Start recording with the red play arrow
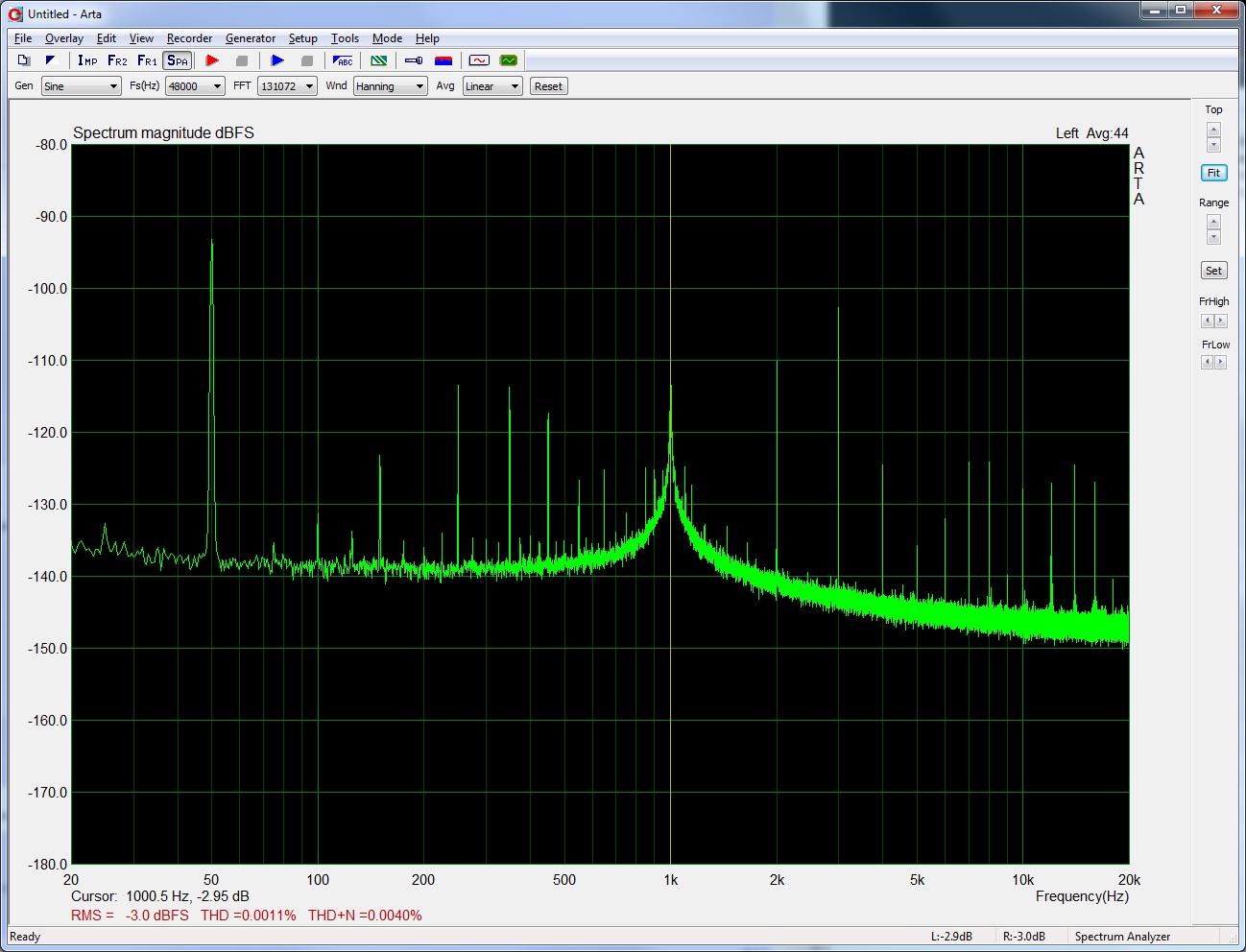 (x=212, y=60)
